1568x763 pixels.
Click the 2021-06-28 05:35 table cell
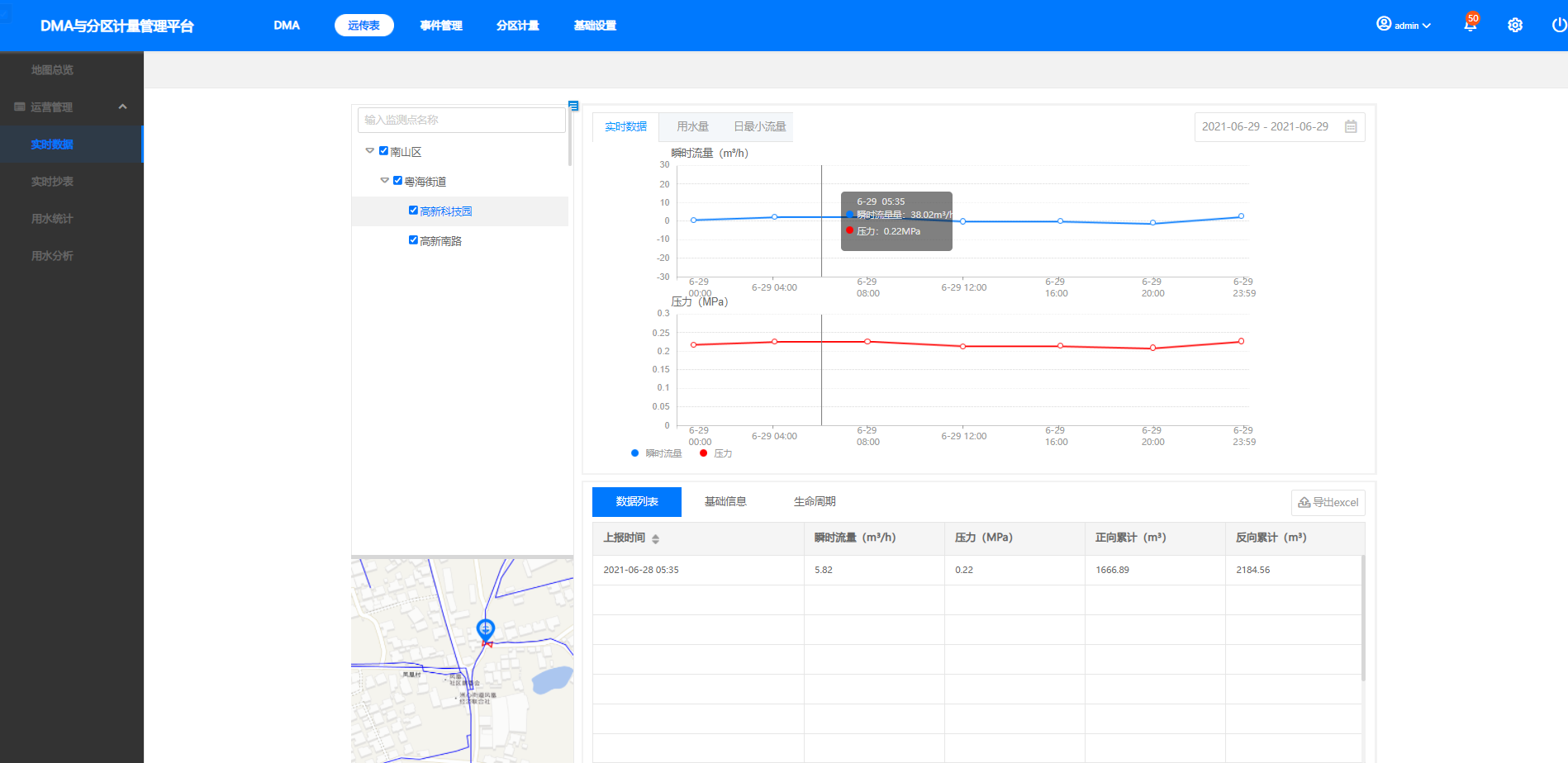698,570
